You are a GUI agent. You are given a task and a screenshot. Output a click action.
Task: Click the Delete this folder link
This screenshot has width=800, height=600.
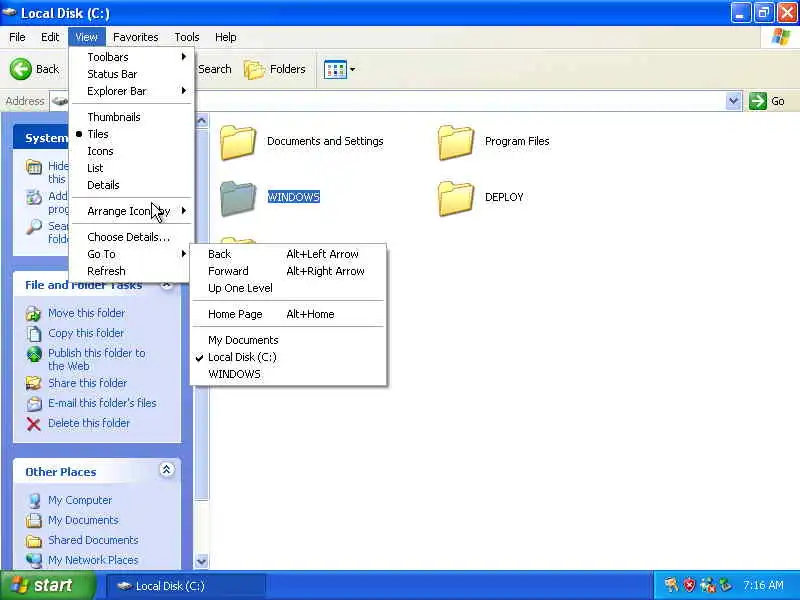click(x=89, y=423)
